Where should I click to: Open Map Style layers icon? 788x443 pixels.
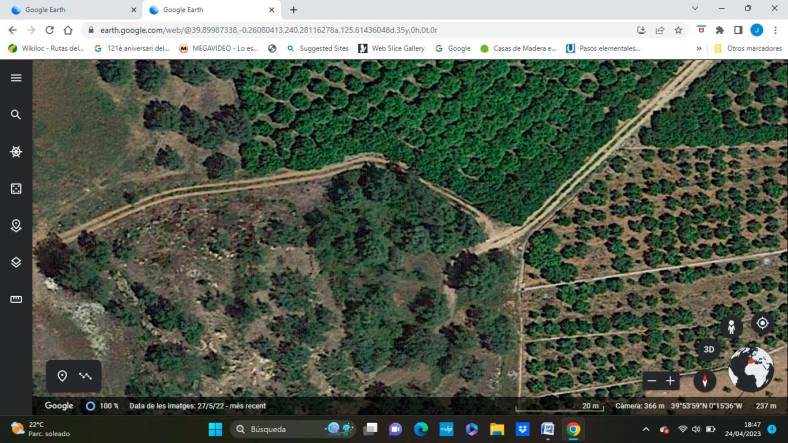(16, 263)
